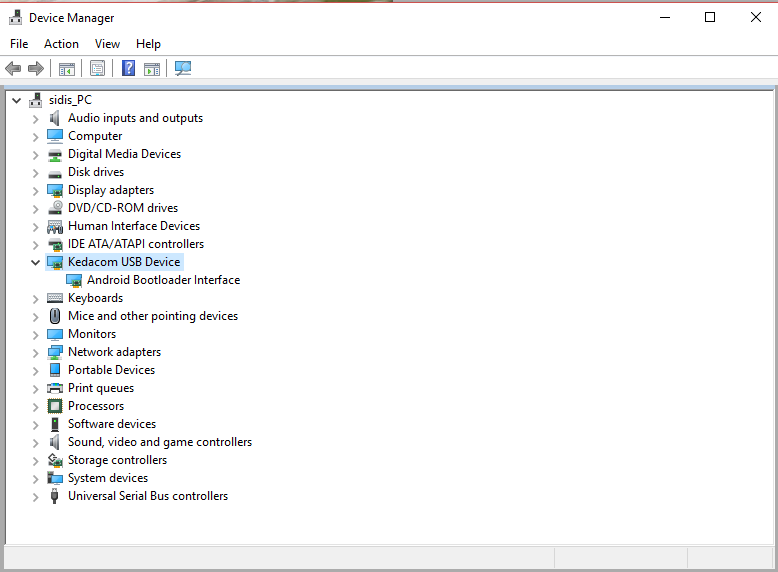This screenshot has width=778, height=572.
Task: Collapse the Kedacom USB Device node
Action: 36,262
